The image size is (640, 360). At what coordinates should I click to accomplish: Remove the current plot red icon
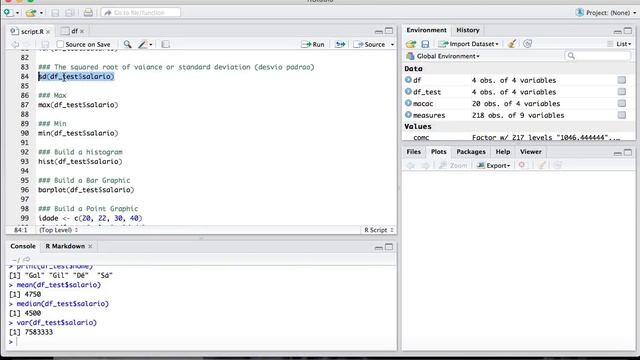pyautogui.click(x=522, y=165)
